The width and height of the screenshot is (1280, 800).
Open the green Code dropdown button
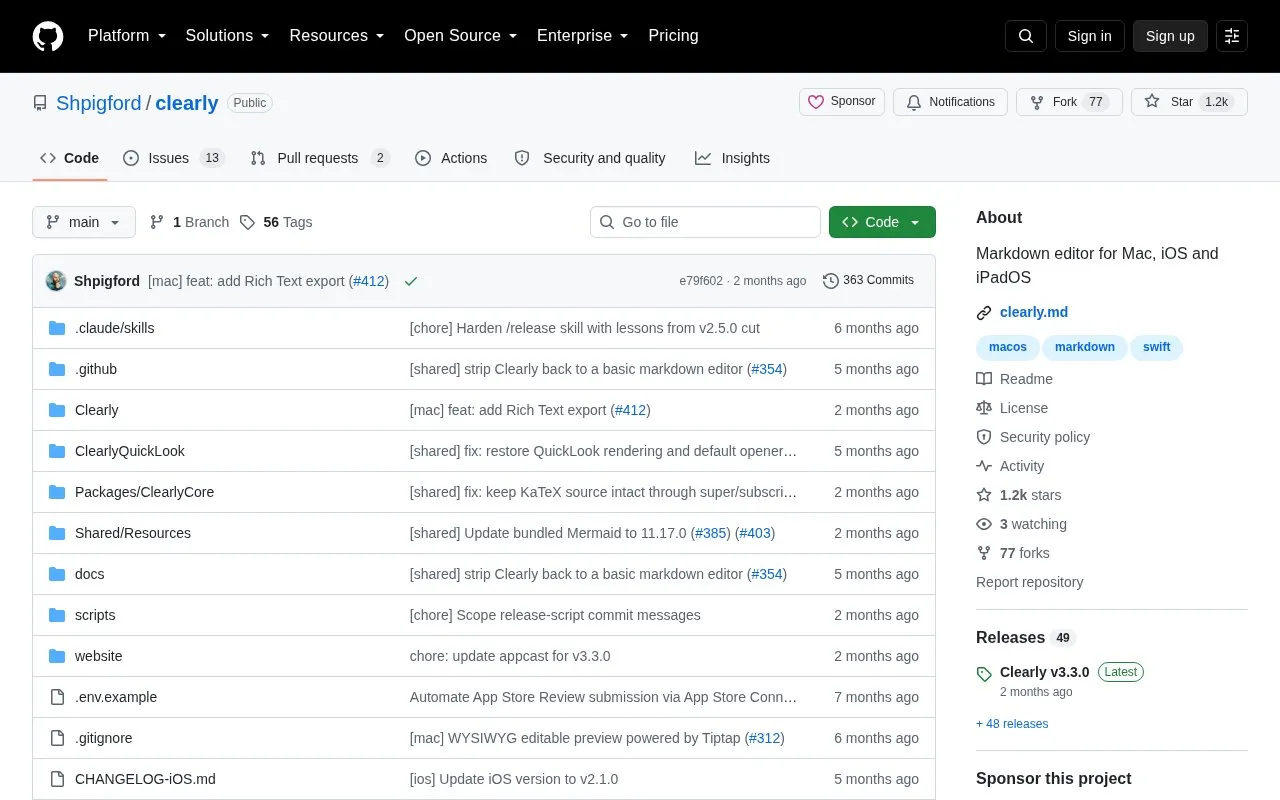882,222
